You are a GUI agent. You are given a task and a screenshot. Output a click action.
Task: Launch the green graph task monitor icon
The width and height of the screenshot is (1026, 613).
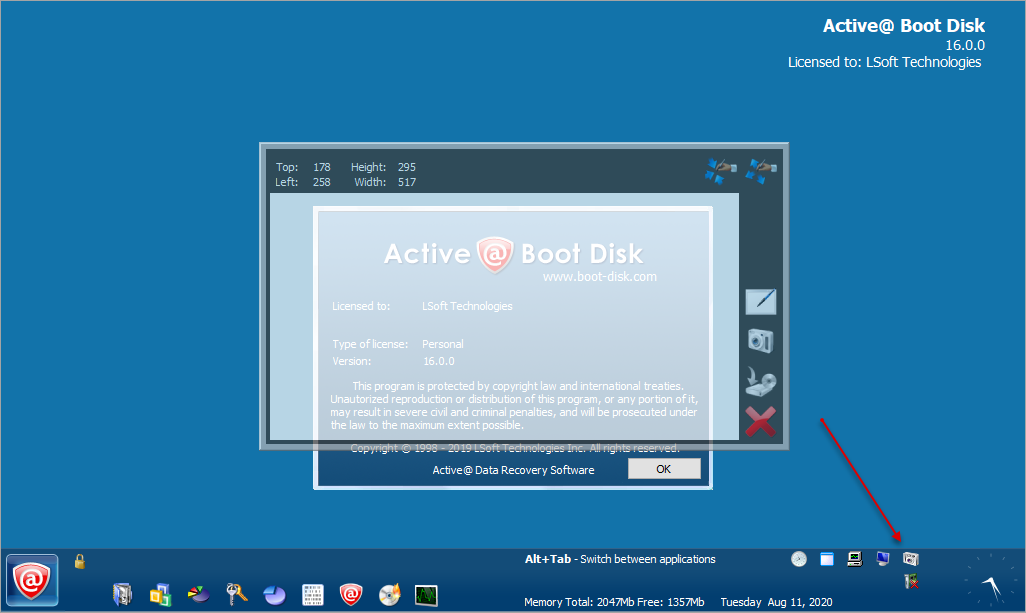(426, 595)
